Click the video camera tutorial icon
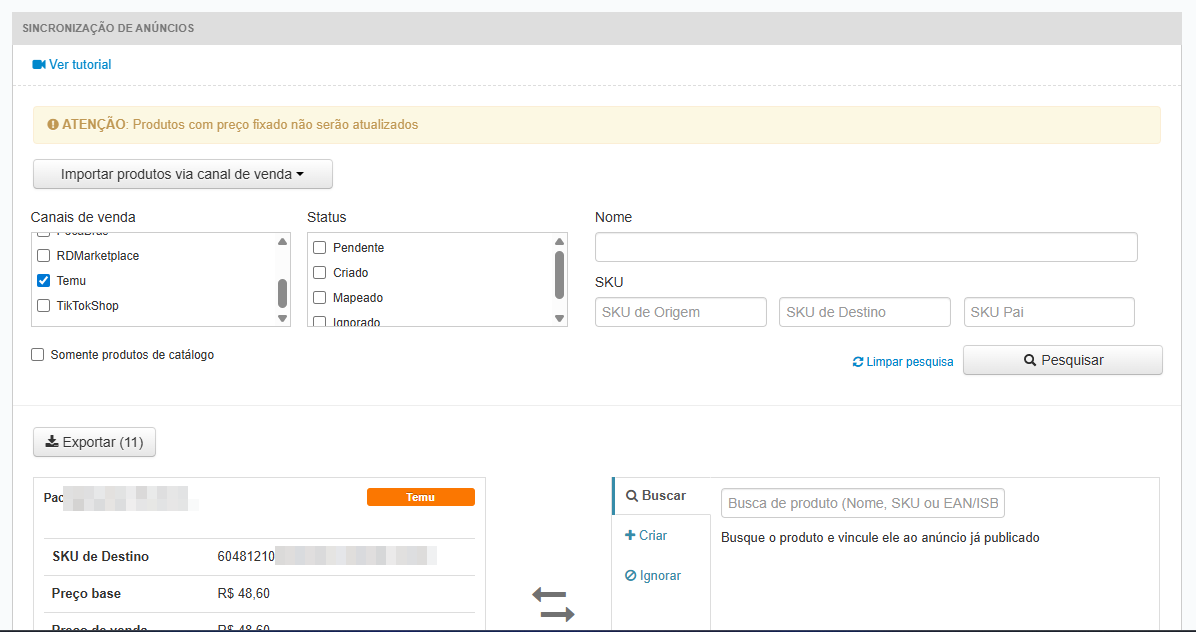The width and height of the screenshot is (1196, 632). point(39,65)
